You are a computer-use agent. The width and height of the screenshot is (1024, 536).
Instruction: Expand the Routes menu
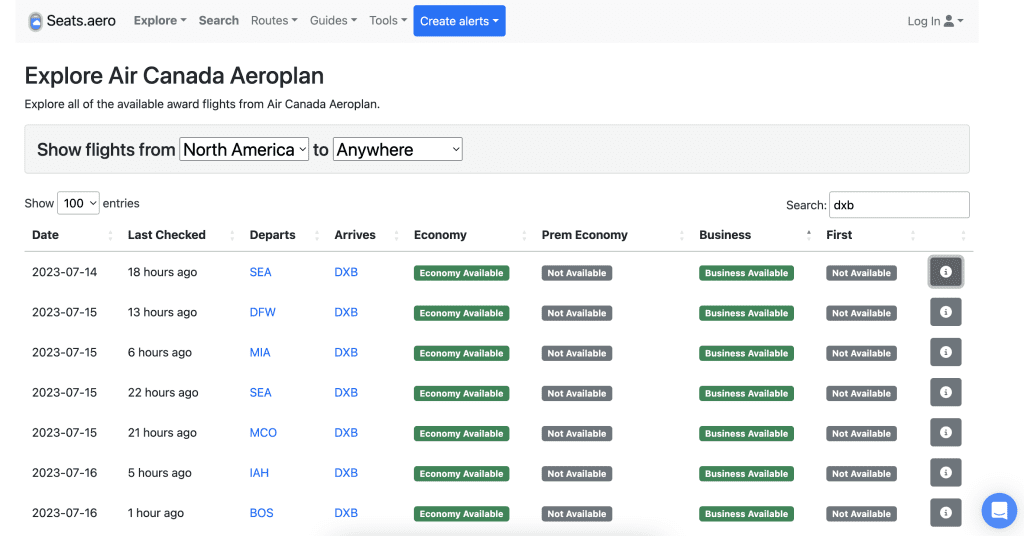[274, 20]
